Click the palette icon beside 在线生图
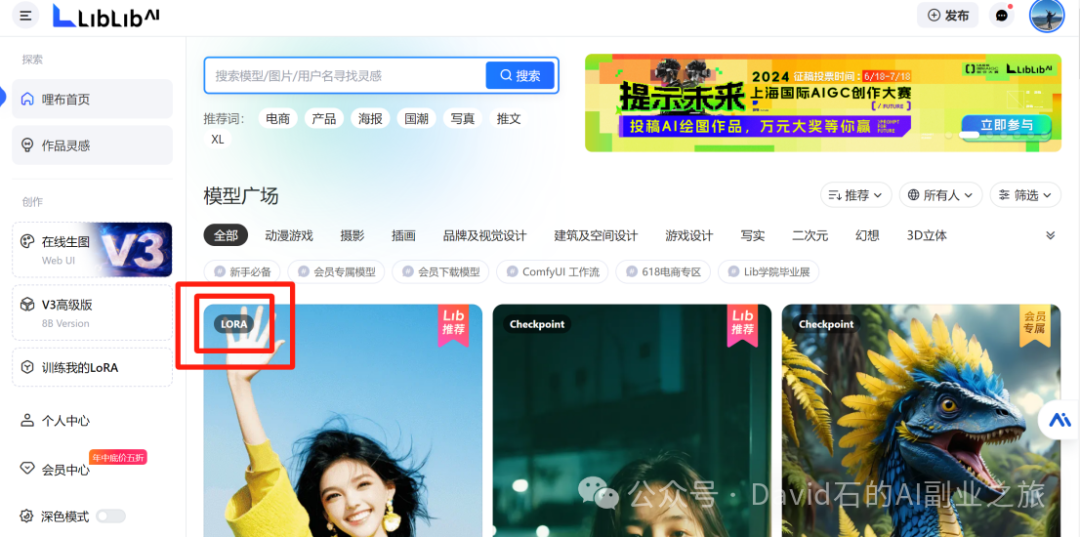 click(27, 242)
